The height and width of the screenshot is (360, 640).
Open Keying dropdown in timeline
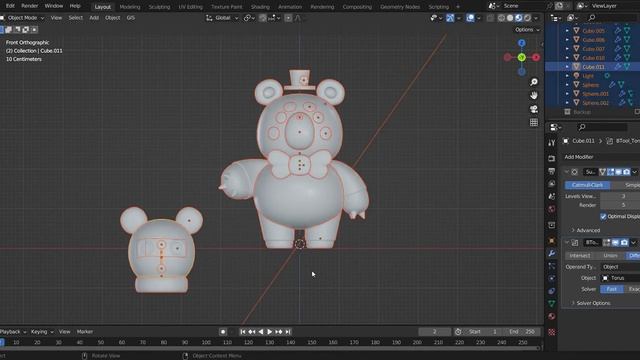coord(42,332)
